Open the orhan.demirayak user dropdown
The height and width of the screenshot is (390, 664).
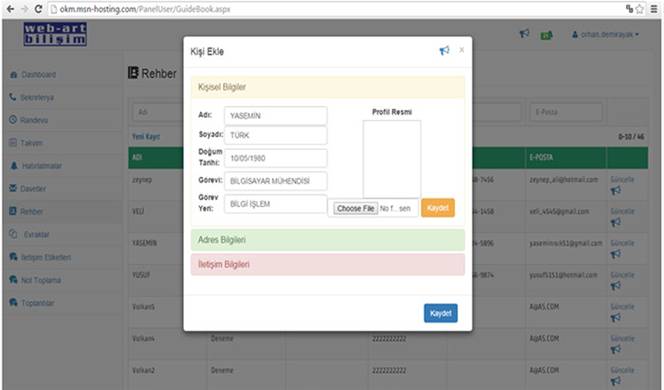[x=606, y=34]
